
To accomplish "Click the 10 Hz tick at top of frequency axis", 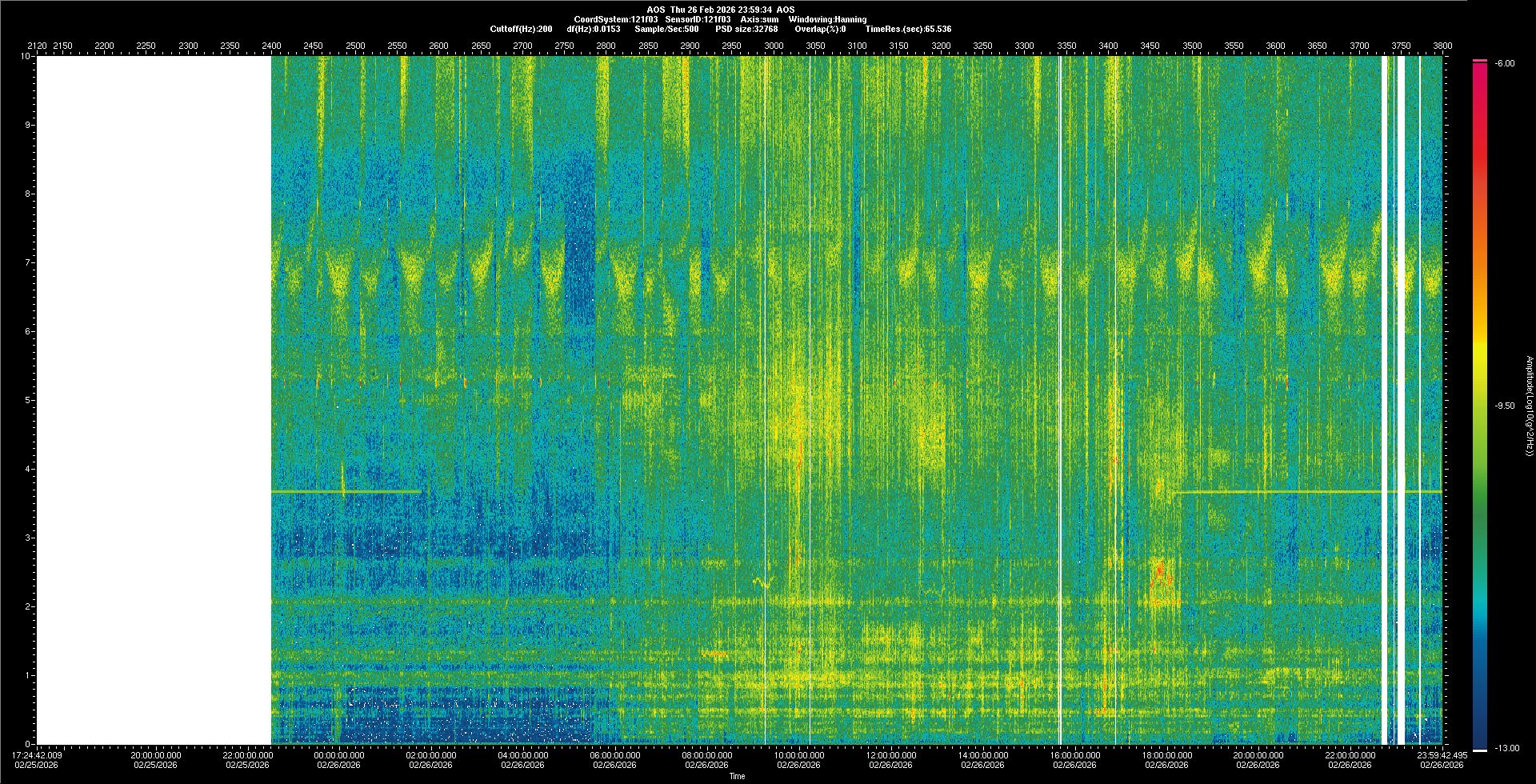I will [26, 56].
